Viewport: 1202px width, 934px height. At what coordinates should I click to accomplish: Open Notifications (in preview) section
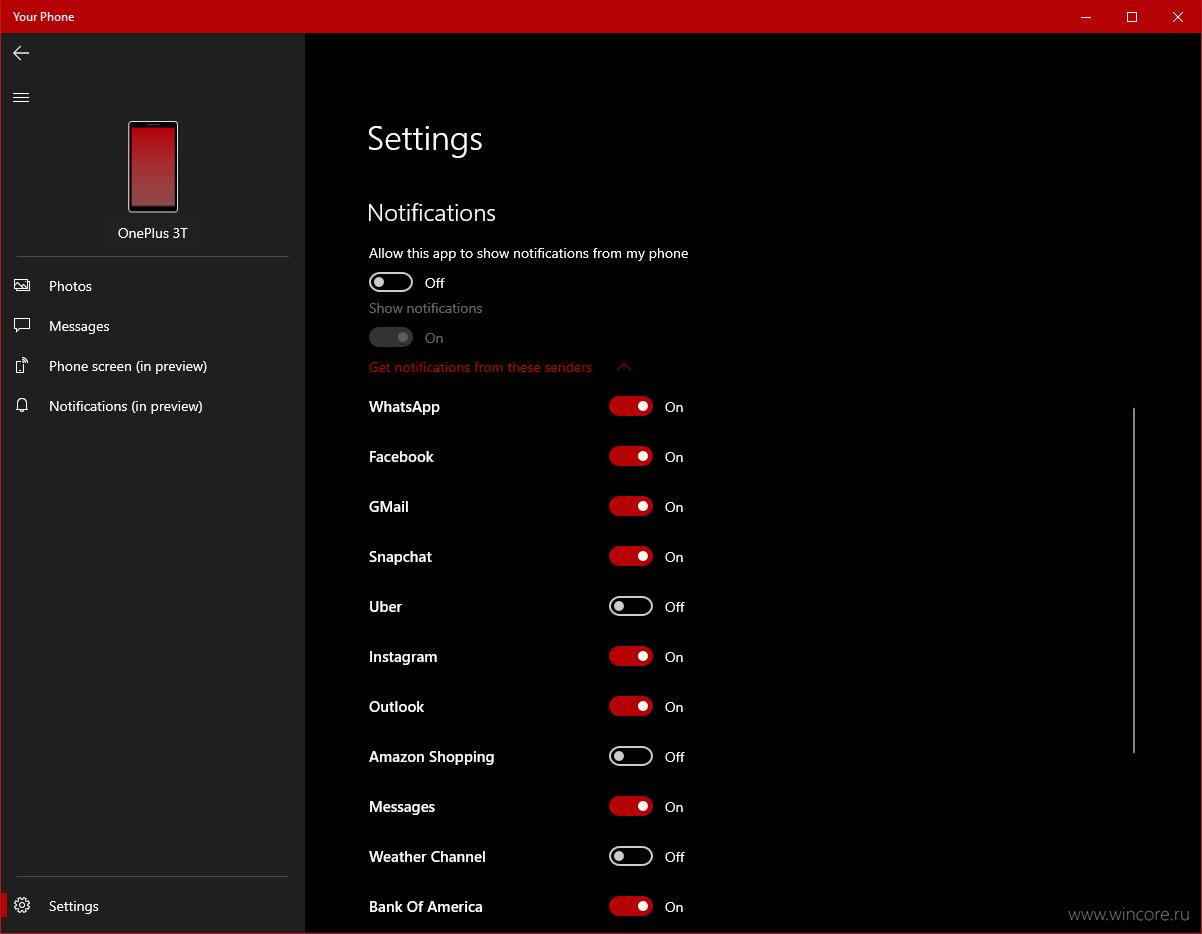(x=152, y=406)
